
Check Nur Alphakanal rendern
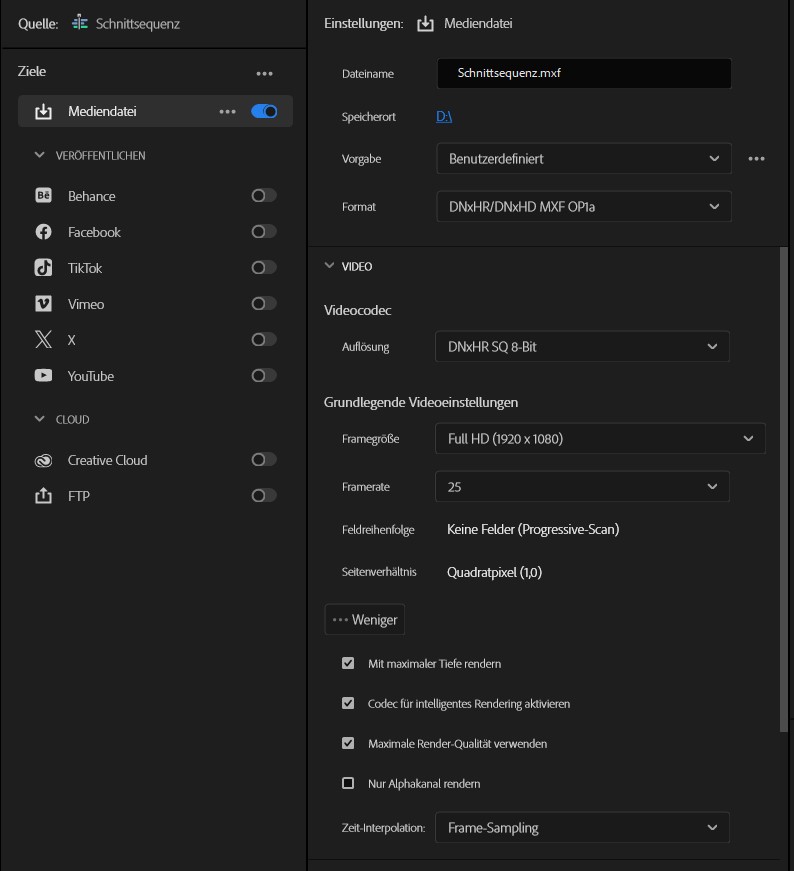pos(348,783)
